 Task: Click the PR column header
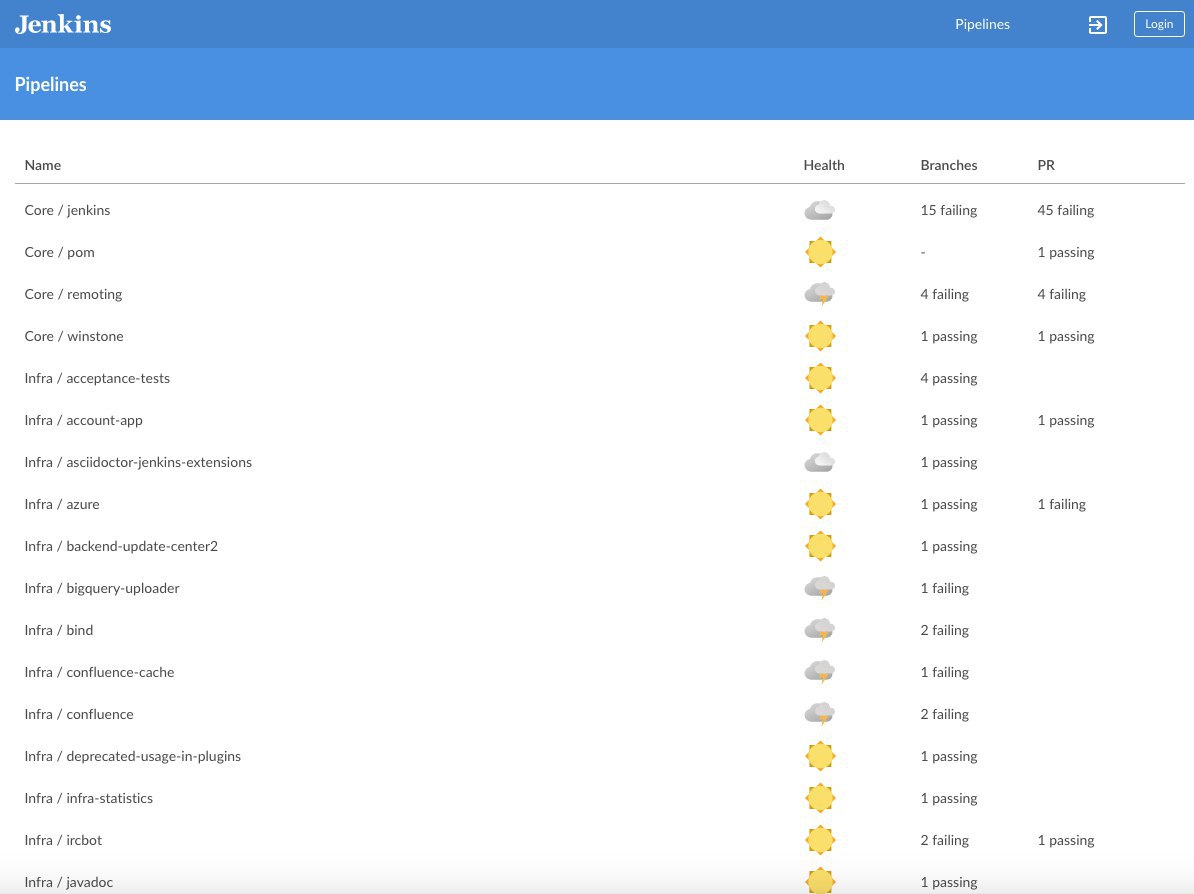pyautogui.click(x=1046, y=165)
